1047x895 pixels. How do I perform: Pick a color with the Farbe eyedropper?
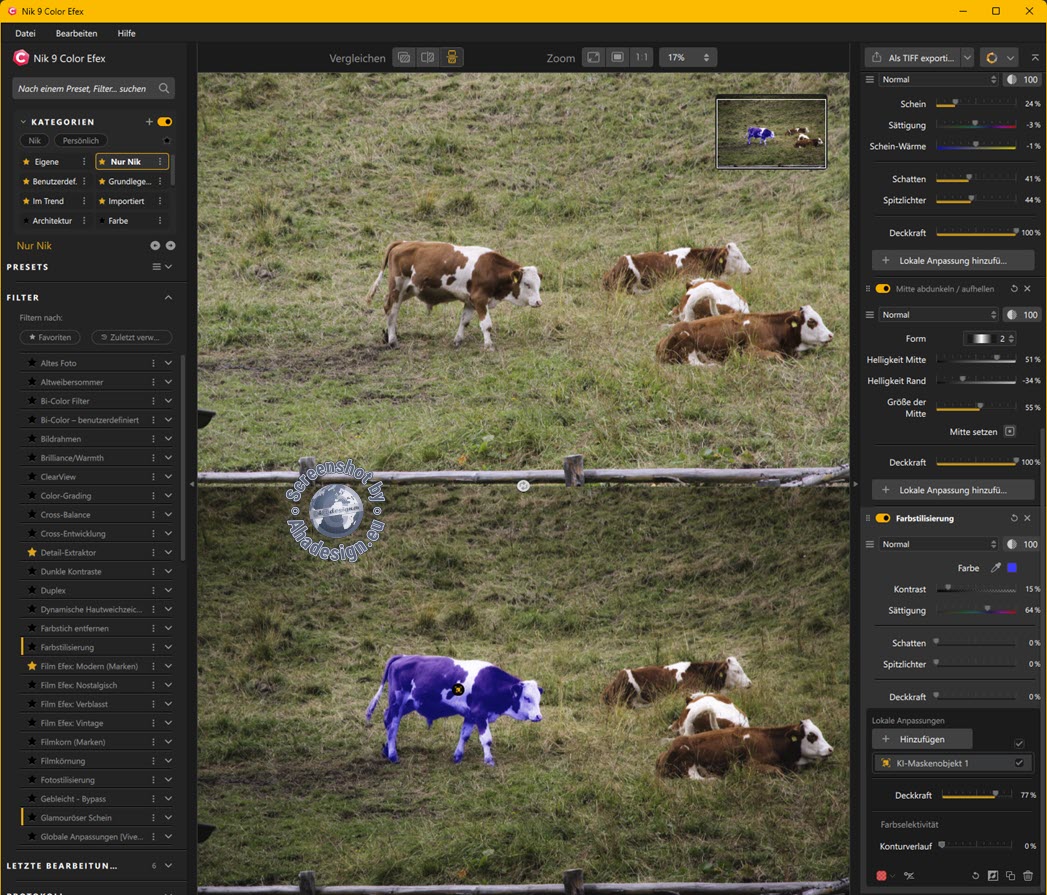pyautogui.click(x=995, y=568)
